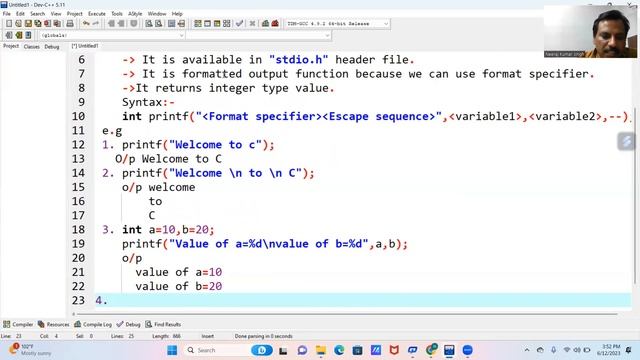This screenshot has width=640, height=360.
Task: Switch to the Debug side panel tab
Action: (x=52, y=47)
